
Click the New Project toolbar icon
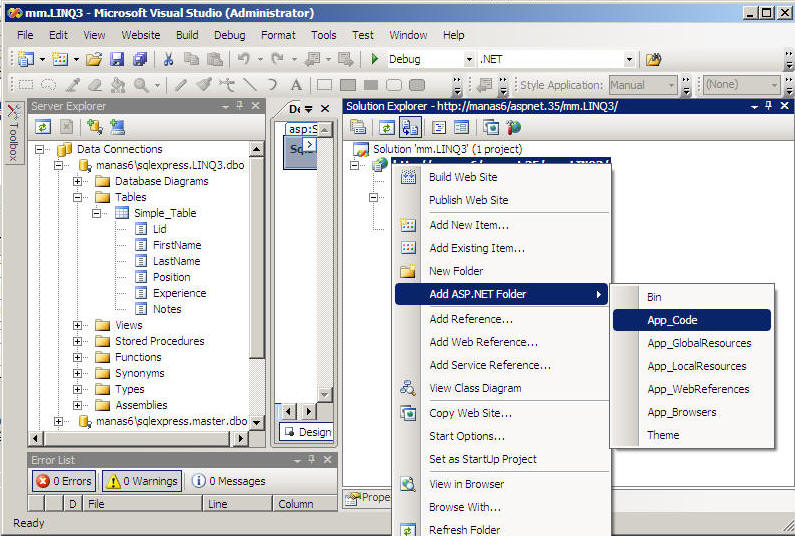[26, 59]
